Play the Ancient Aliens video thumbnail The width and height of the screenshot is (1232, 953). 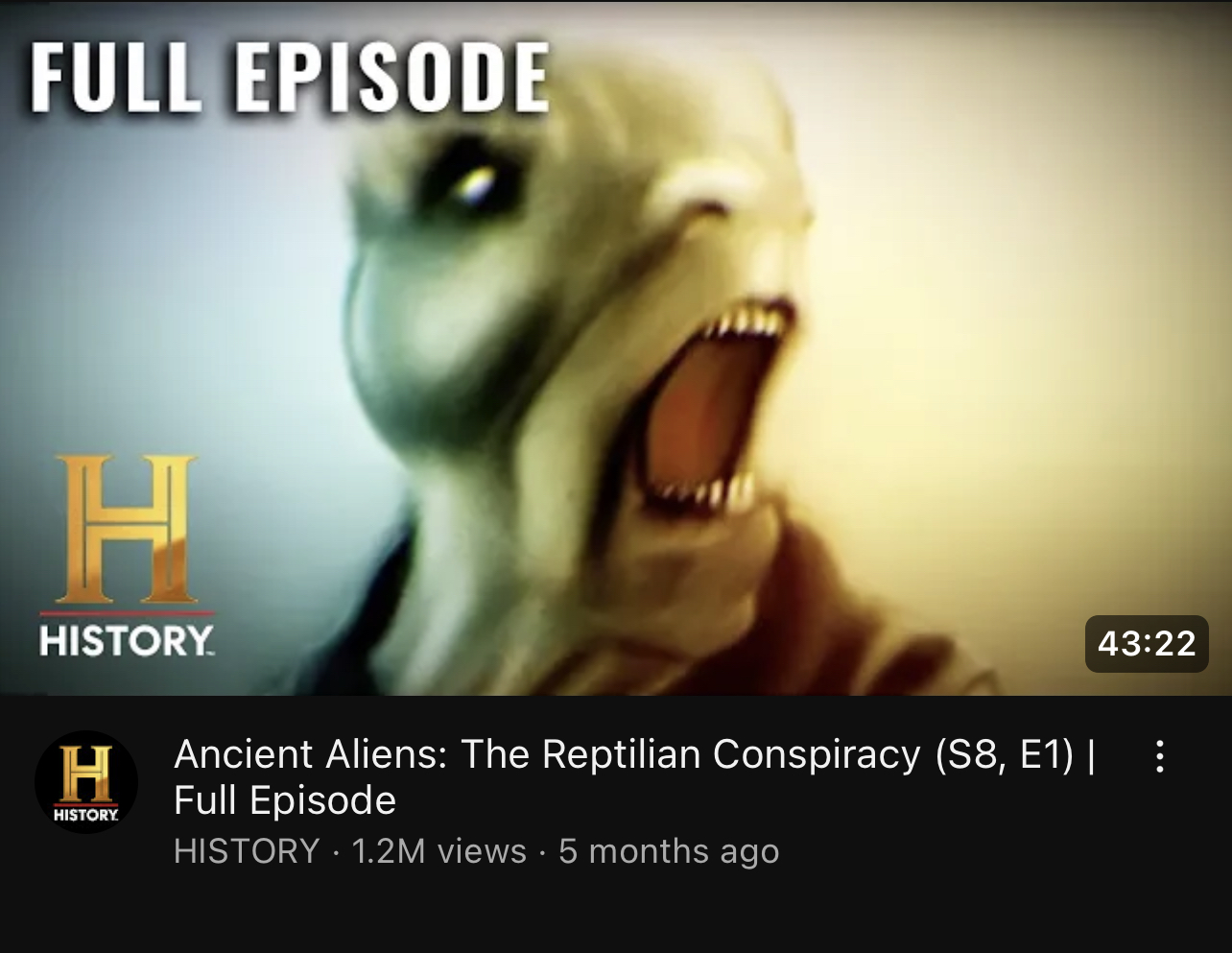click(x=616, y=347)
